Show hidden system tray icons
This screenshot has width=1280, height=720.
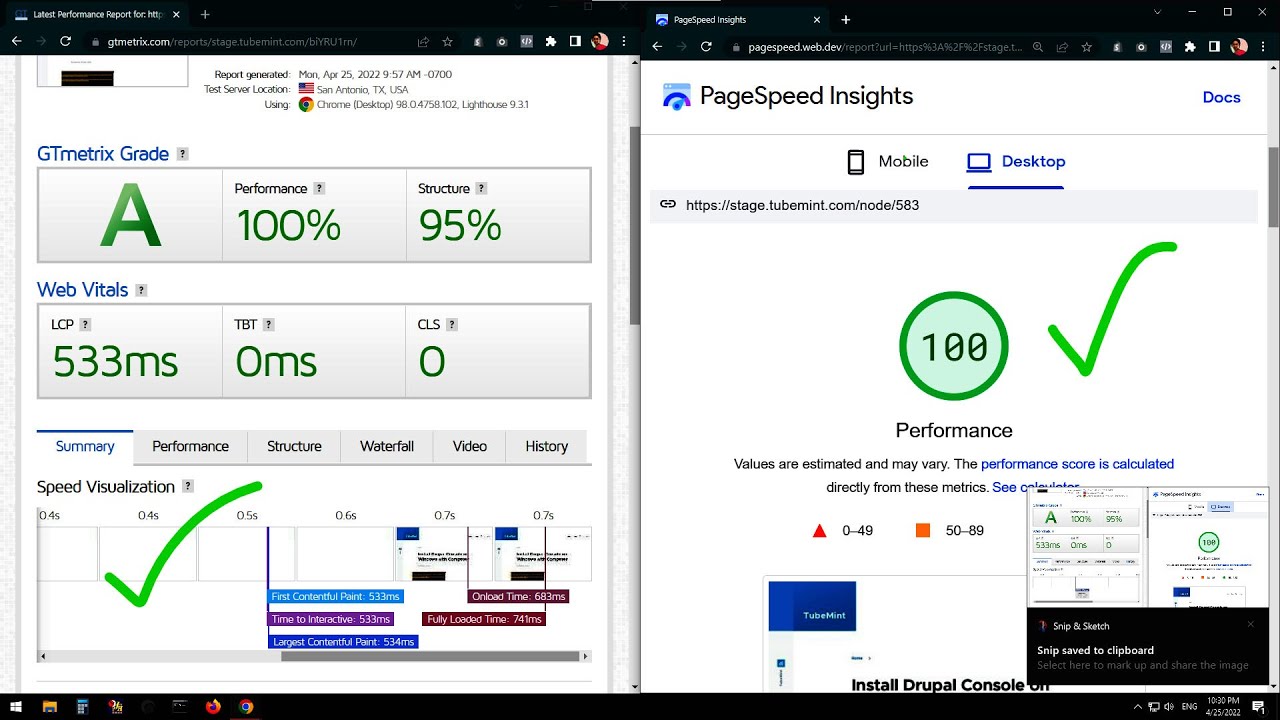[1138, 707]
